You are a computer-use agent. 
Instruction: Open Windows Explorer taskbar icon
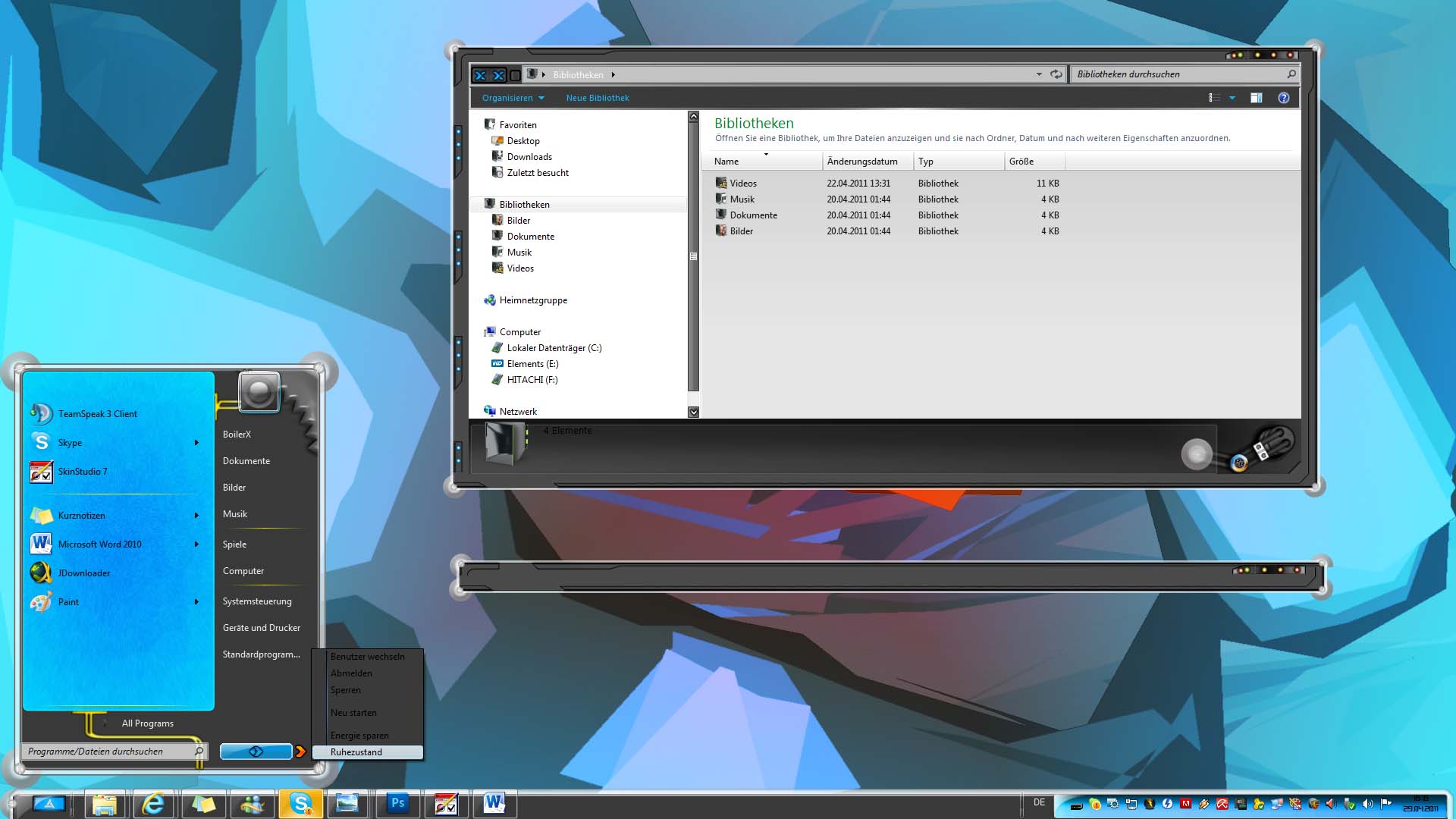coord(105,804)
